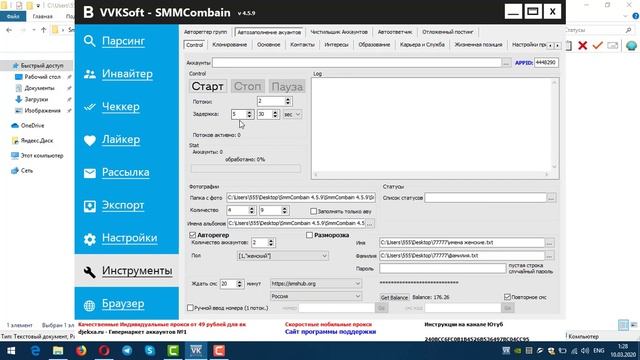Toggle the Авторегер checkbox
This screenshot has width=640, height=360.
tap(193, 235)
